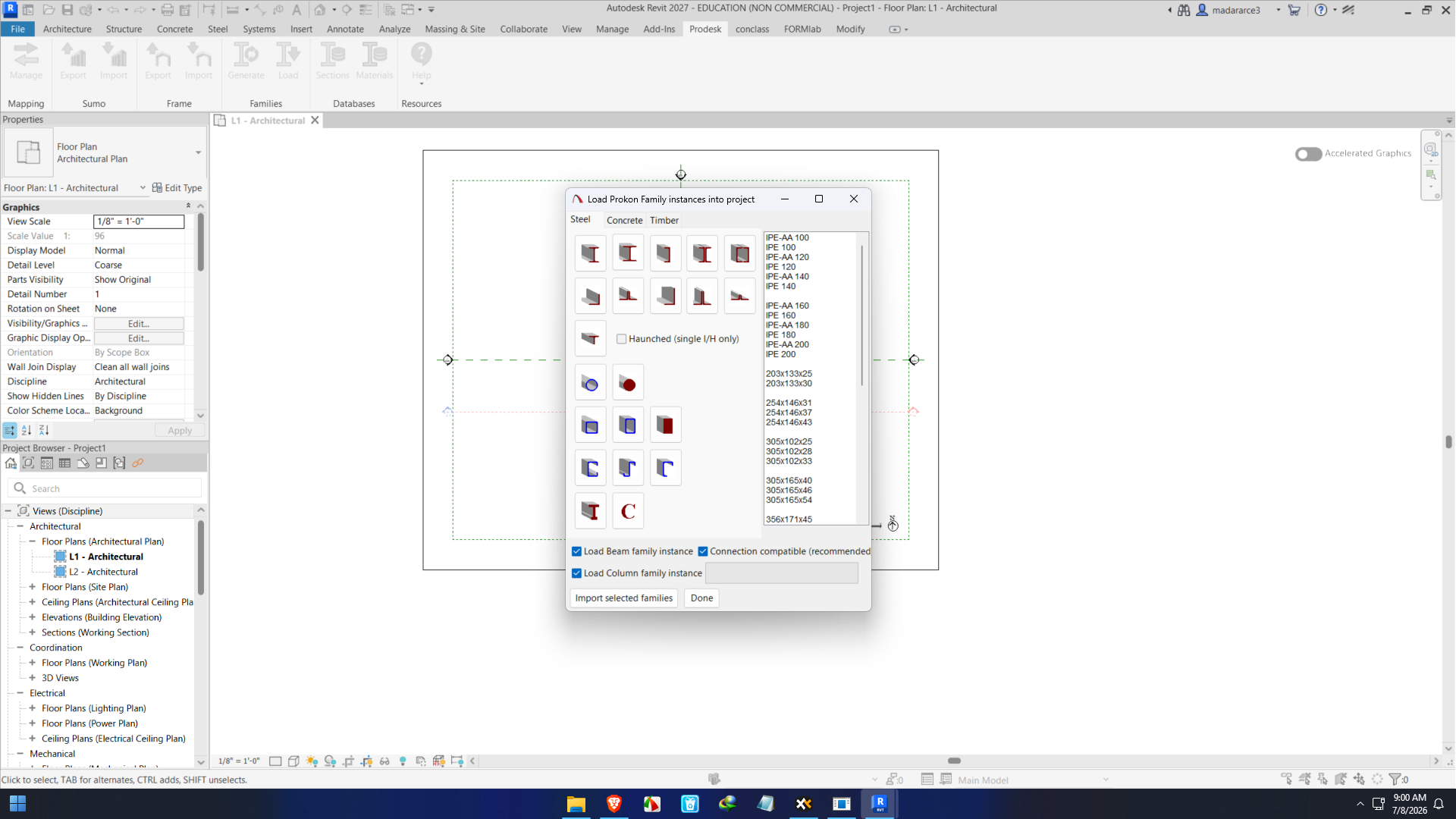Collapse the Graphics properties group
The image size is (1456, 819).
[x=189, y=206]
